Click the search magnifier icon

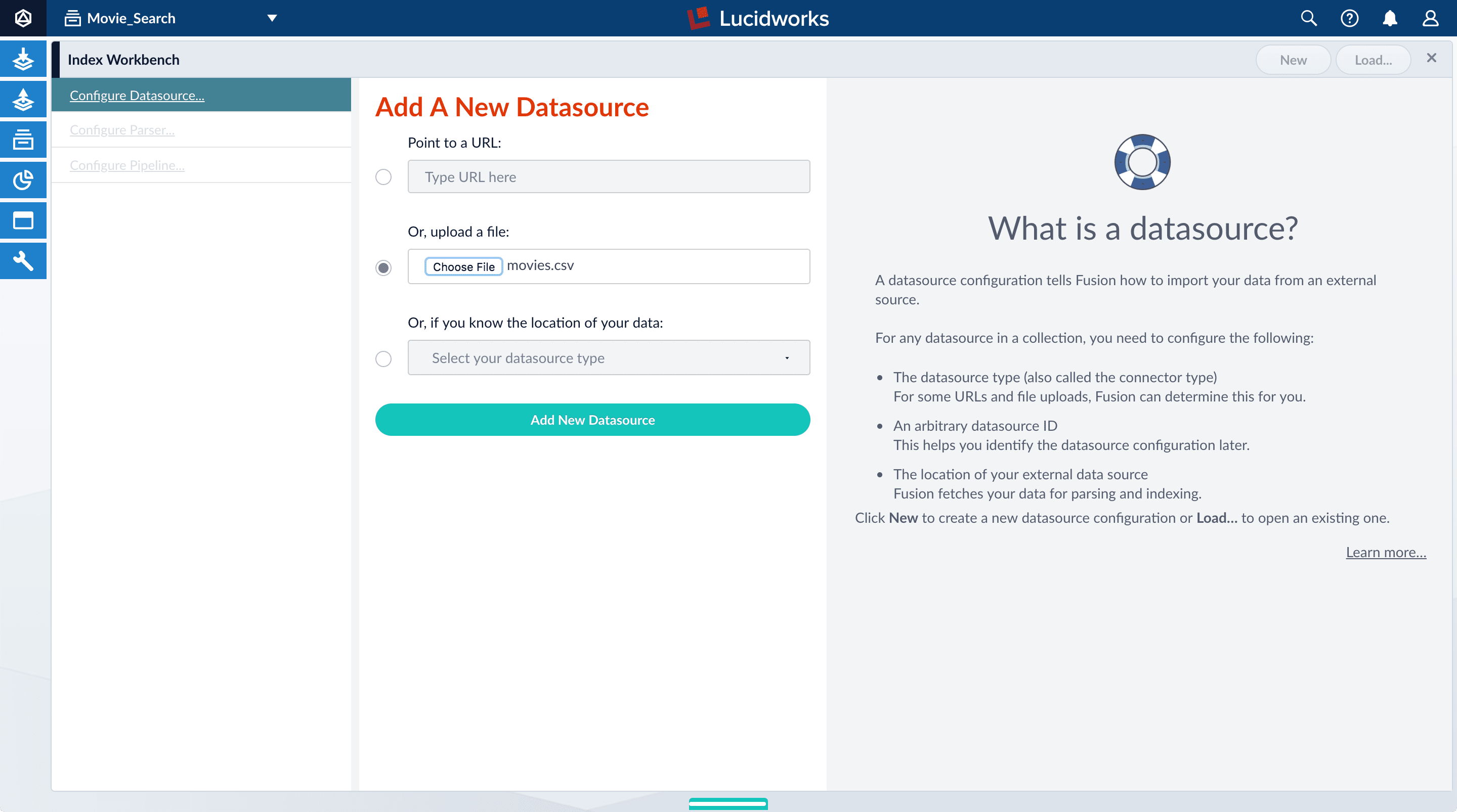pos(1308,18)
